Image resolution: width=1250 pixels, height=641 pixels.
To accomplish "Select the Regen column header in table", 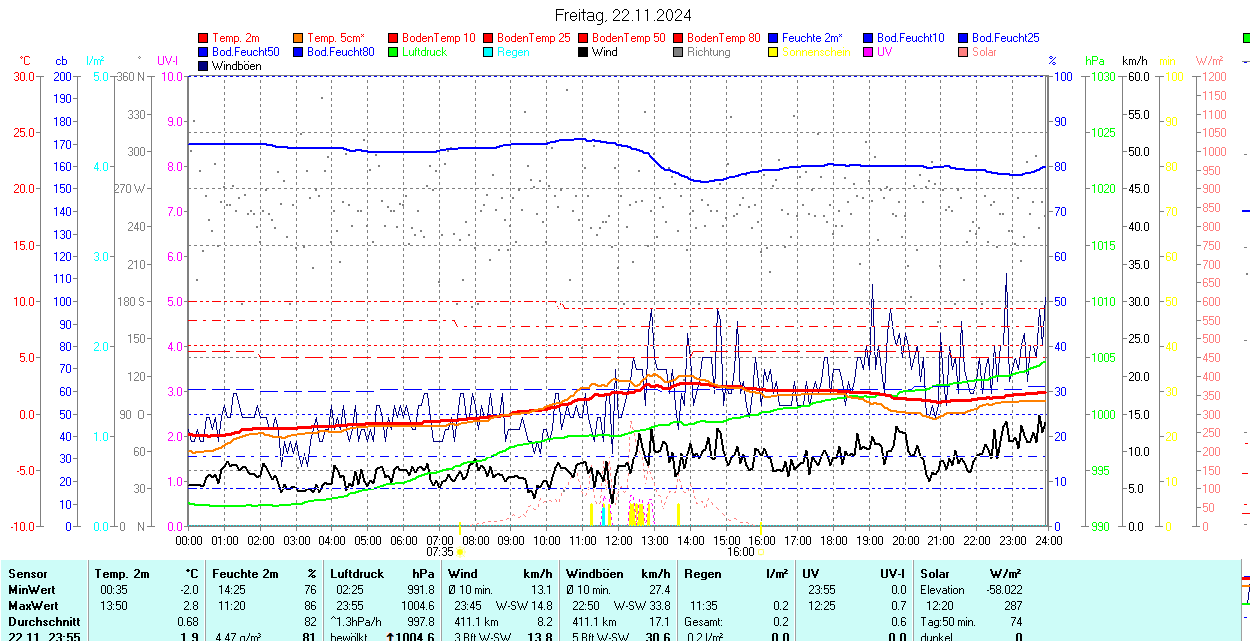I will point(702,574).
